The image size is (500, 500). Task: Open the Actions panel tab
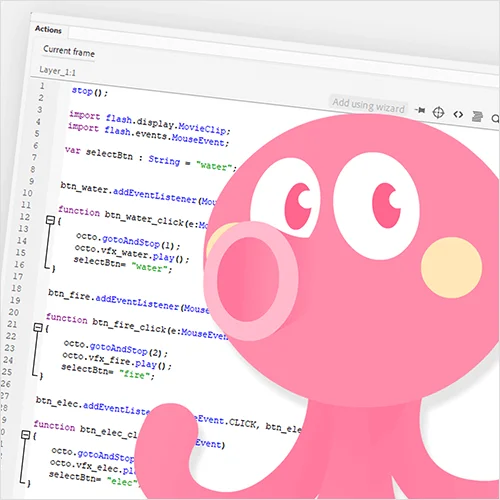48,30
